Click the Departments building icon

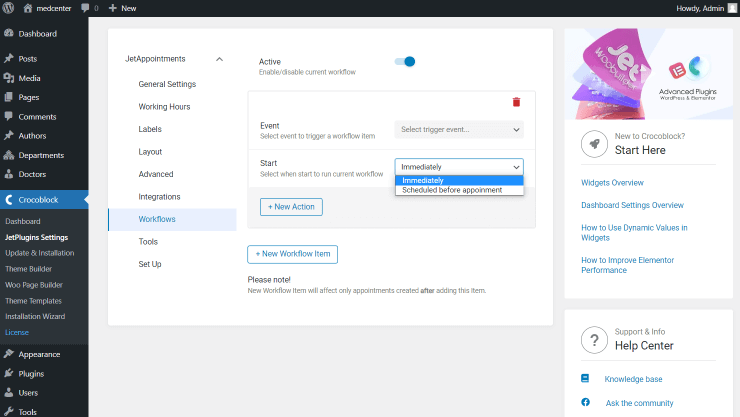click(8, 155)
